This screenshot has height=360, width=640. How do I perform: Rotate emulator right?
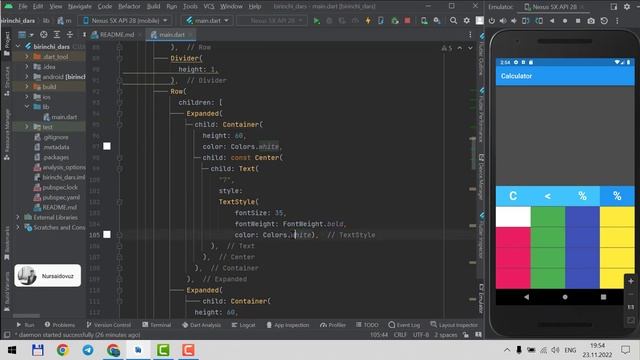(x=539, y=20)
